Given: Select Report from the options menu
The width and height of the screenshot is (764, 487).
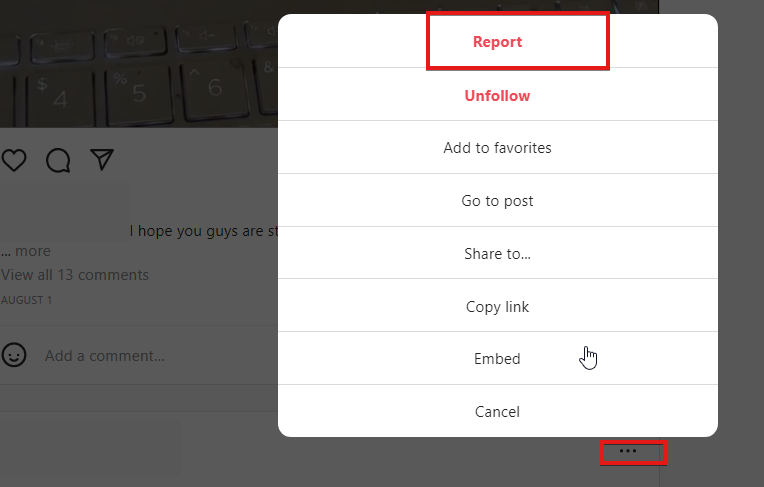Looking at the screenshot, I should click(498, 42).
